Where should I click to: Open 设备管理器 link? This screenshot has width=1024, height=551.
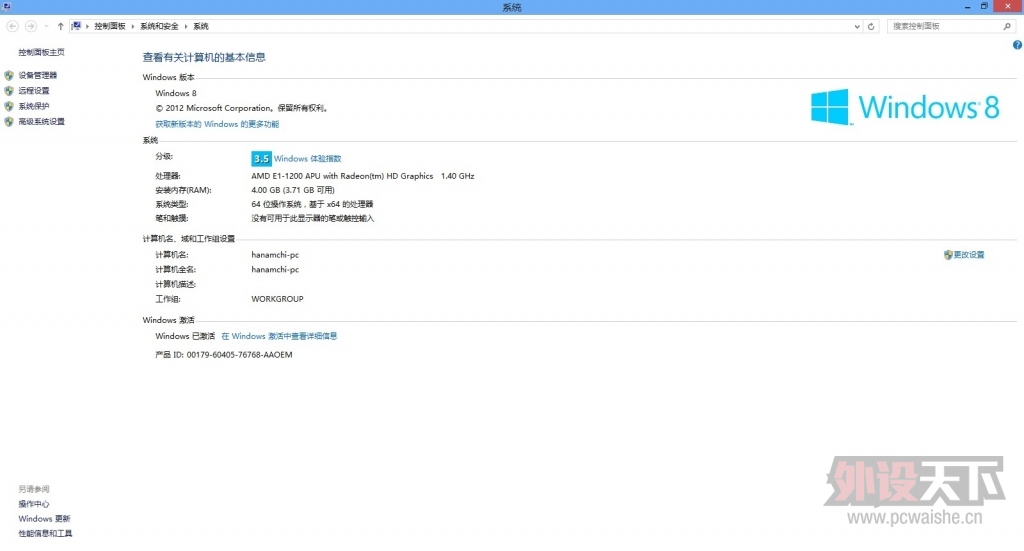click(x=37, y=75)
